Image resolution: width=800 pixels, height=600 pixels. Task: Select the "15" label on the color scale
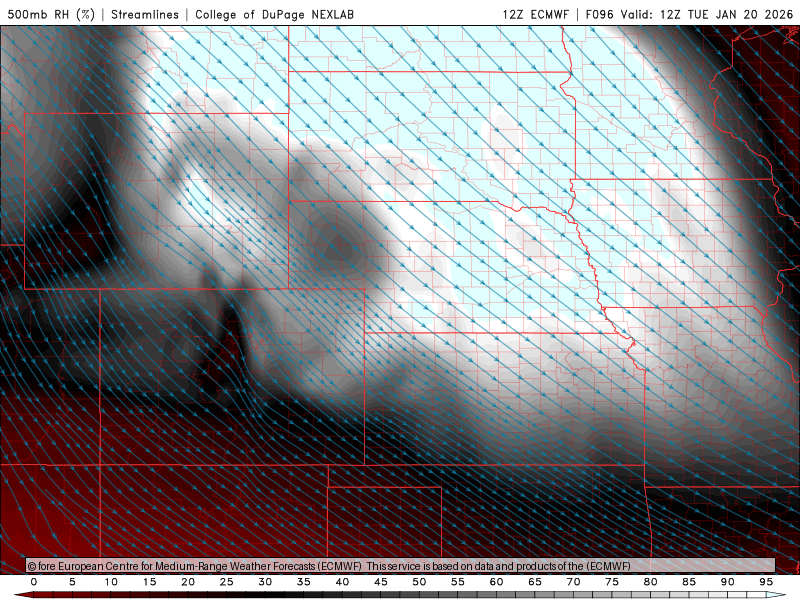pyautogui.click(x=149, y=582)
